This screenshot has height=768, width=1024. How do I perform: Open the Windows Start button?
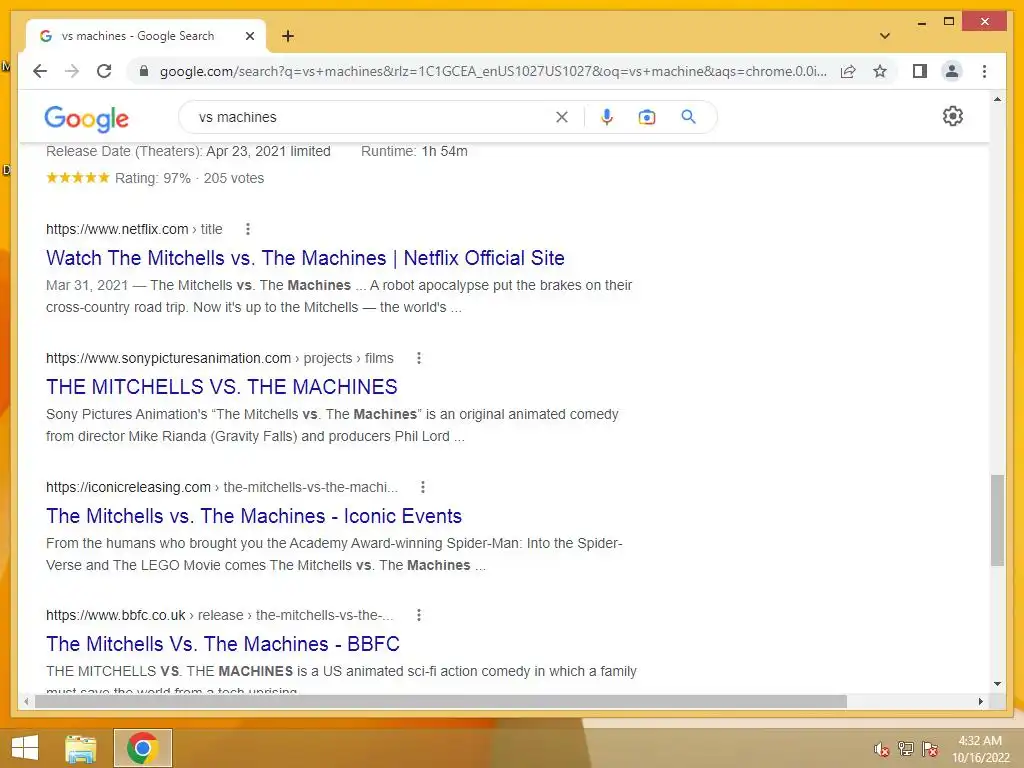click(x=25, y=748)
